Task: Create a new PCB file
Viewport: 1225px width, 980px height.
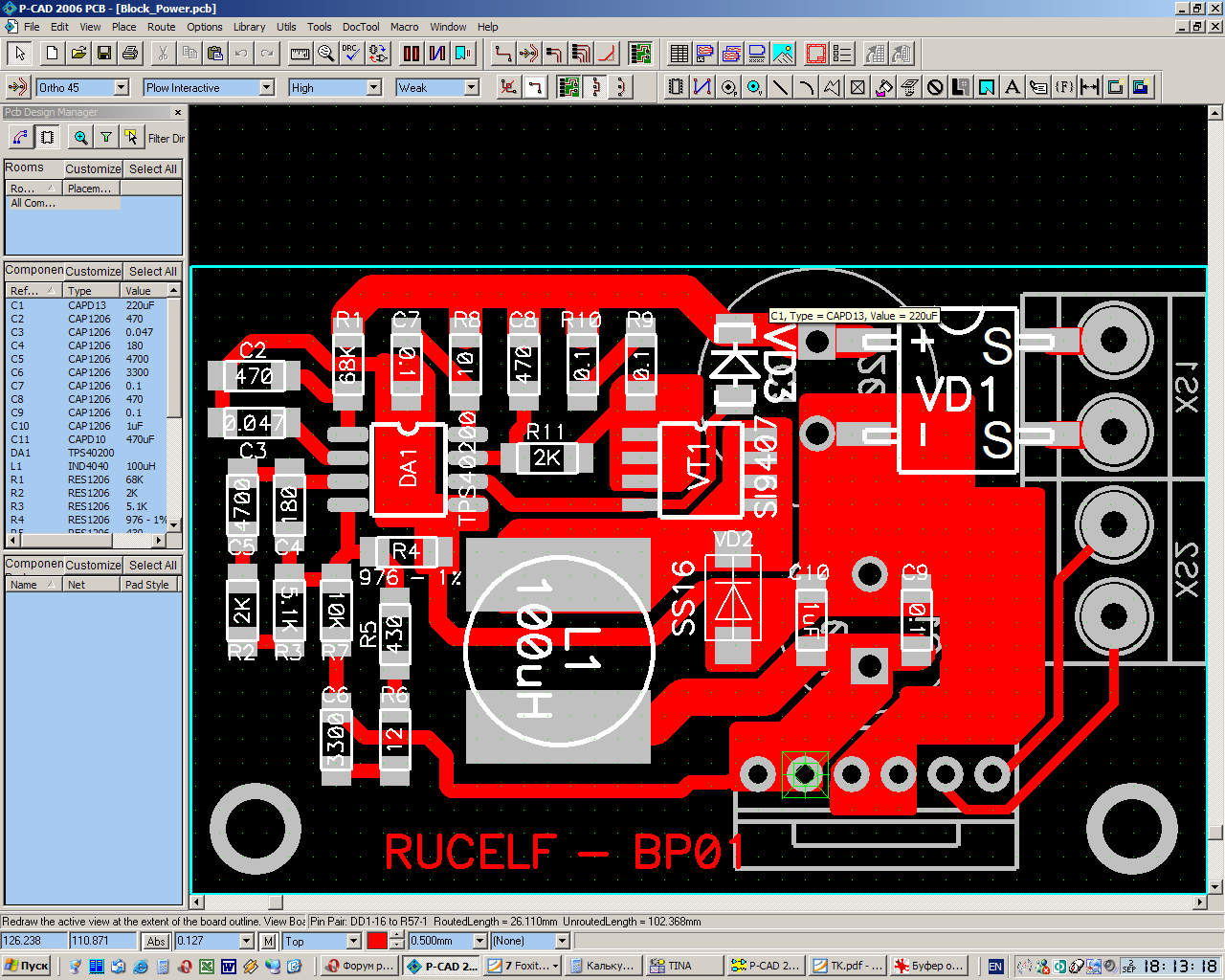Action: (x=53, y=53)
